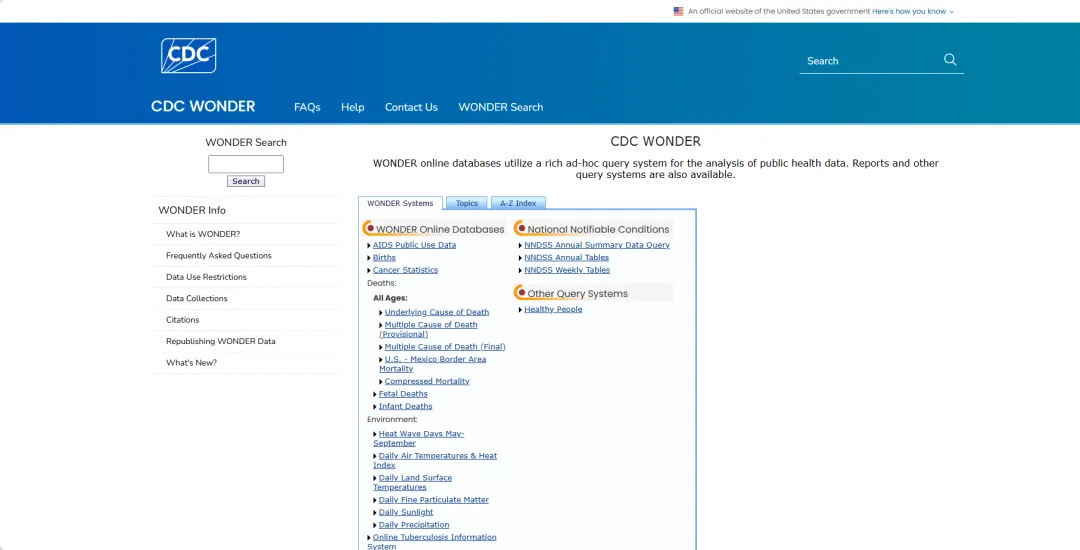This screenshot has height=550, width=1080.
Task: Click the CDC logo
Action: pos(189,56)
